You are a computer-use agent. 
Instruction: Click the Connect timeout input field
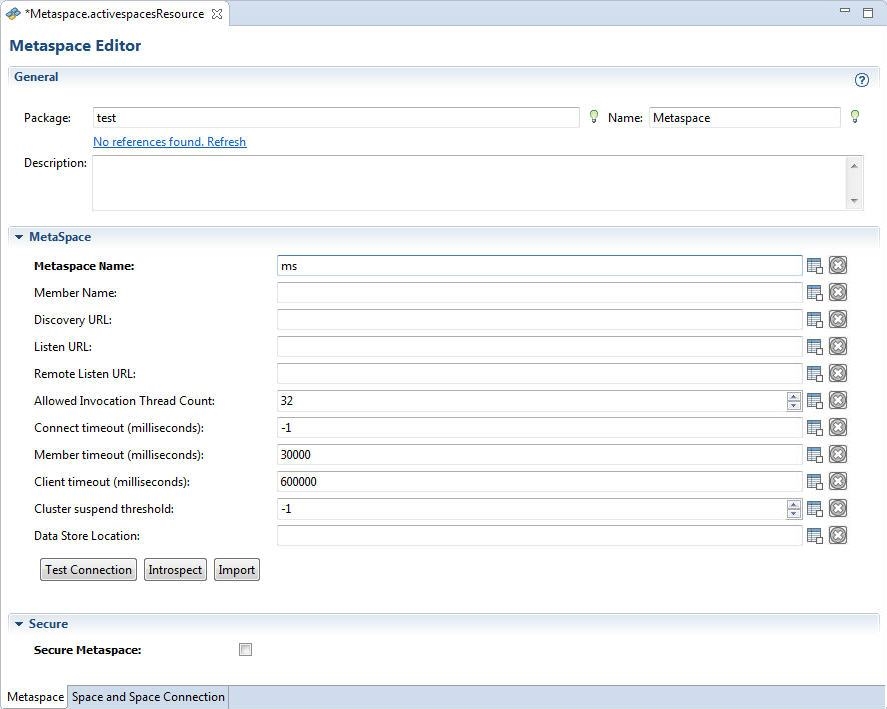(540, 428)
